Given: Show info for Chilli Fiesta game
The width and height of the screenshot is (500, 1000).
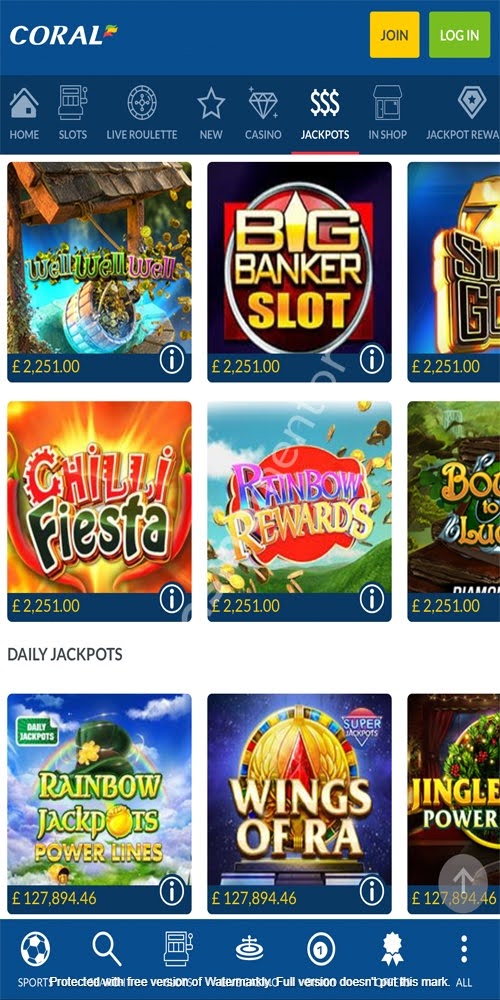Looking at the screenshot, I should coord(172,599).
